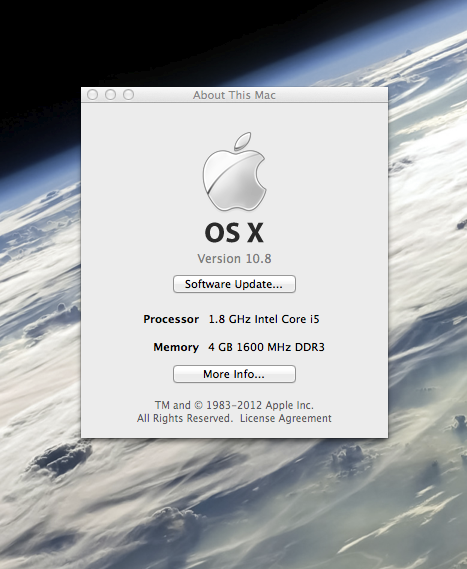Click the Version 10.8 text

[234, 259]
